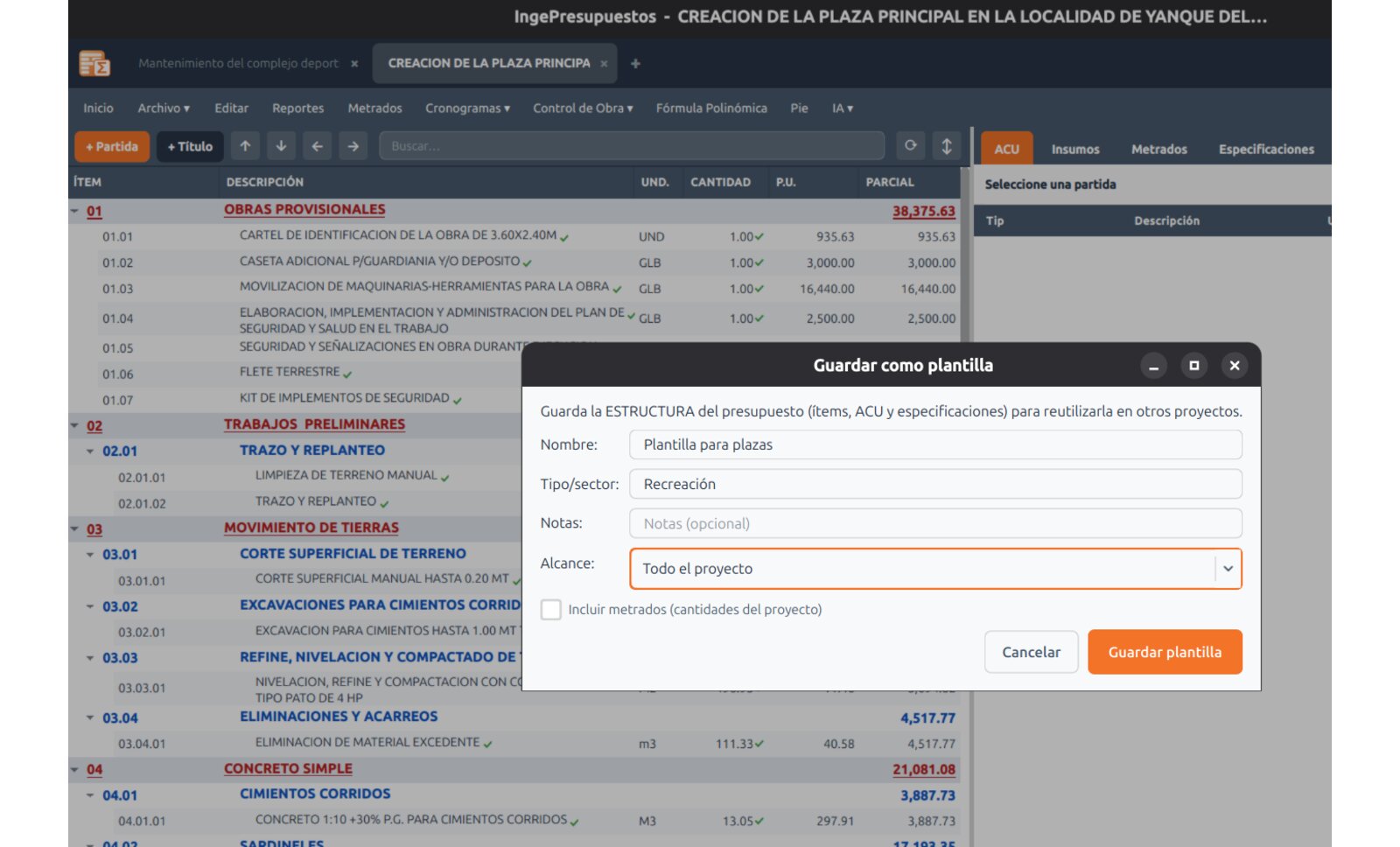
Task: Click the 38,375.63 parcial total
Action: 923,212
